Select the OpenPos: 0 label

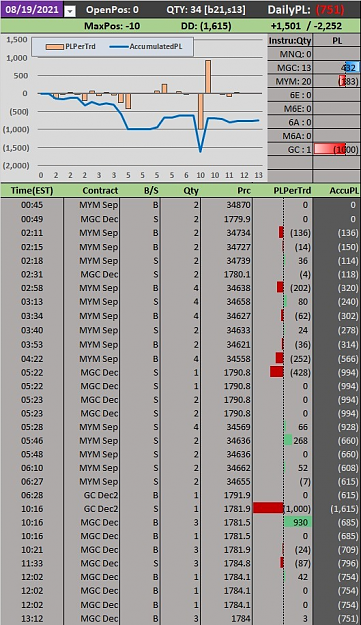click(x=112, y=10)
